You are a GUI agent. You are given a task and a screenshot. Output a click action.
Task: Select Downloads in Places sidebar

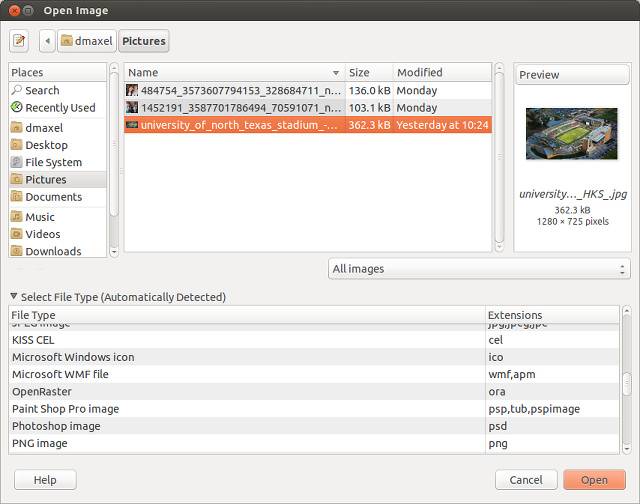click(57, 251)
